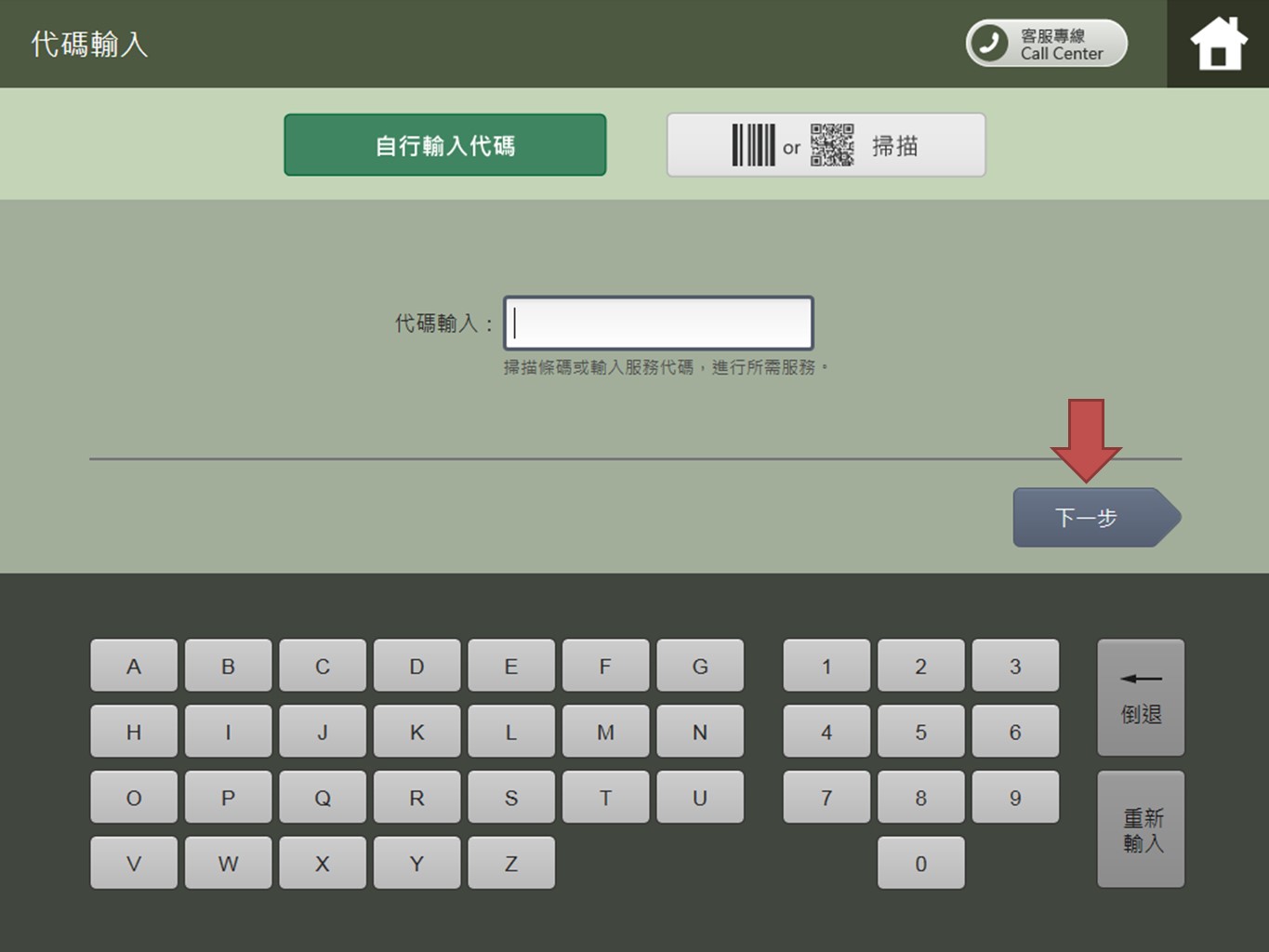Hit the letter Z key
The width and height of the screenshot is (1269, 952).
pos(510,863)
